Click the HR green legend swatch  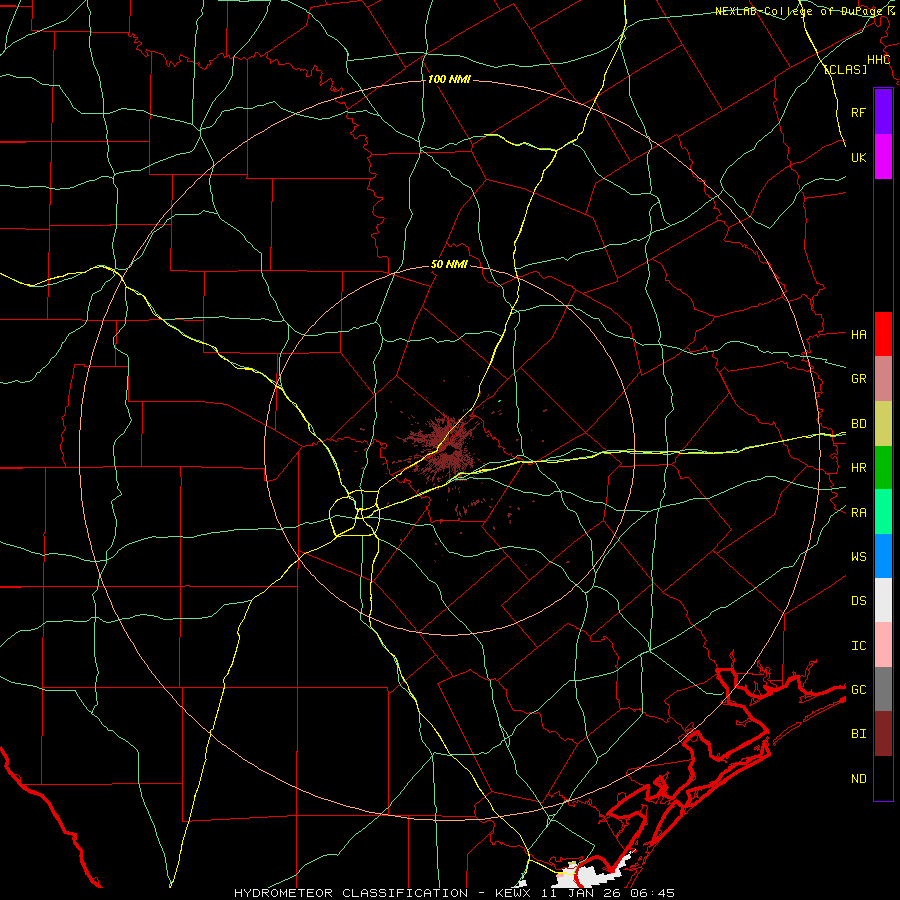tap(883, 468)
